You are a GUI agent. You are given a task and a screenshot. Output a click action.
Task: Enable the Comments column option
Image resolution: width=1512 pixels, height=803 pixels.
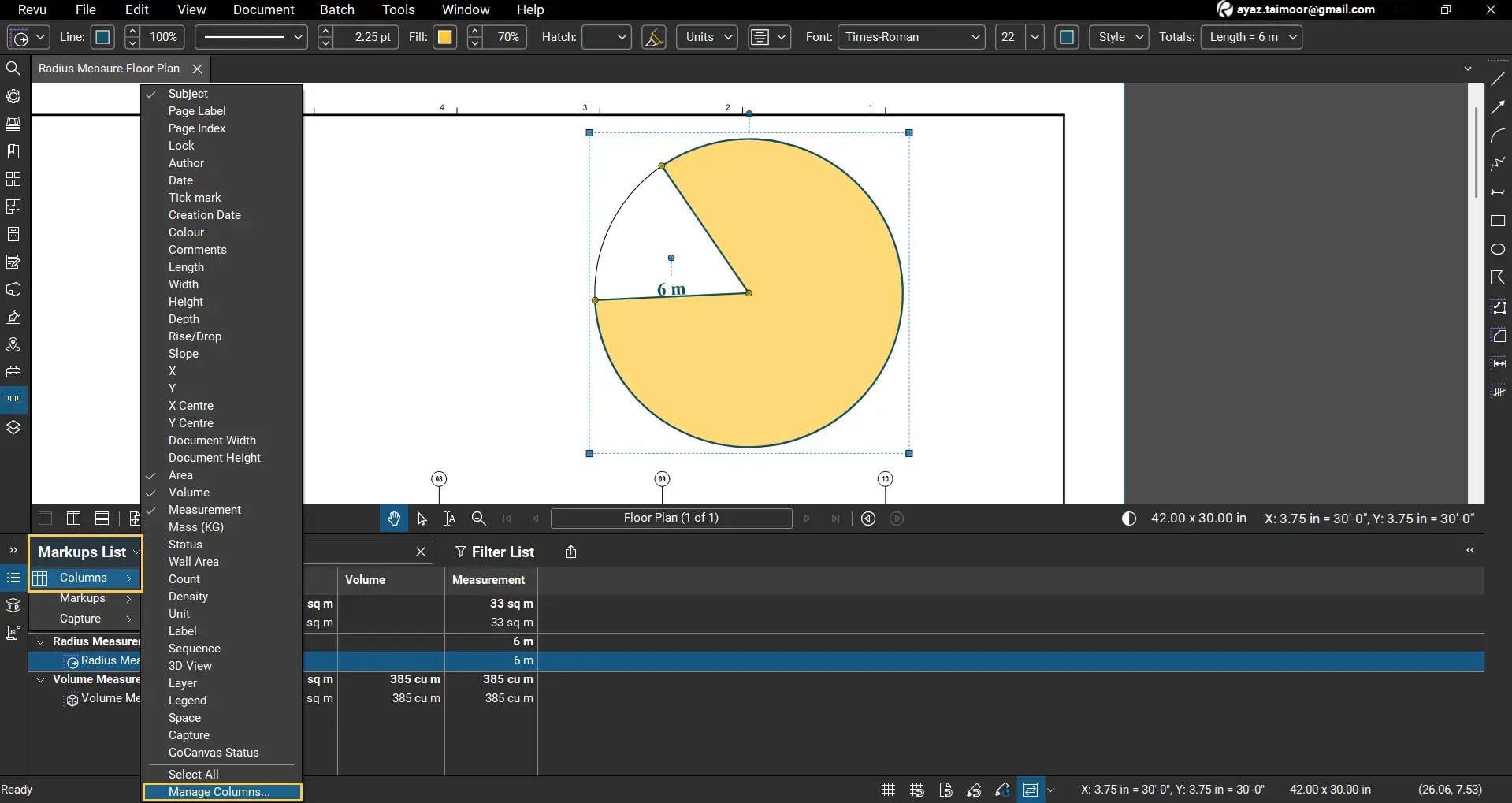pos(197,250)
